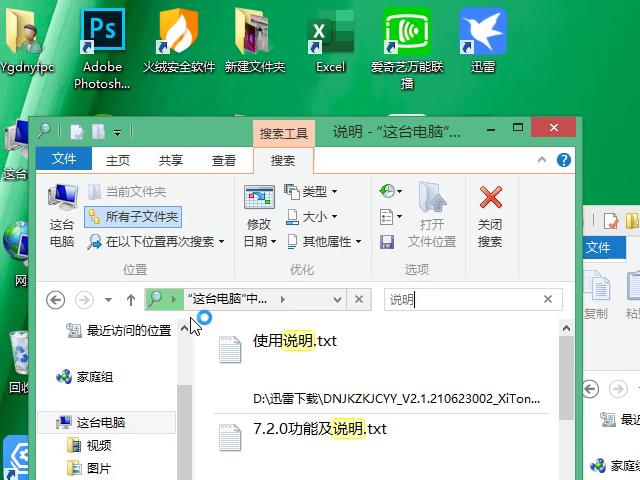640x480 pixels.
Task: Click the new folder icon in quick access toolbar
Action: [98, 132]
